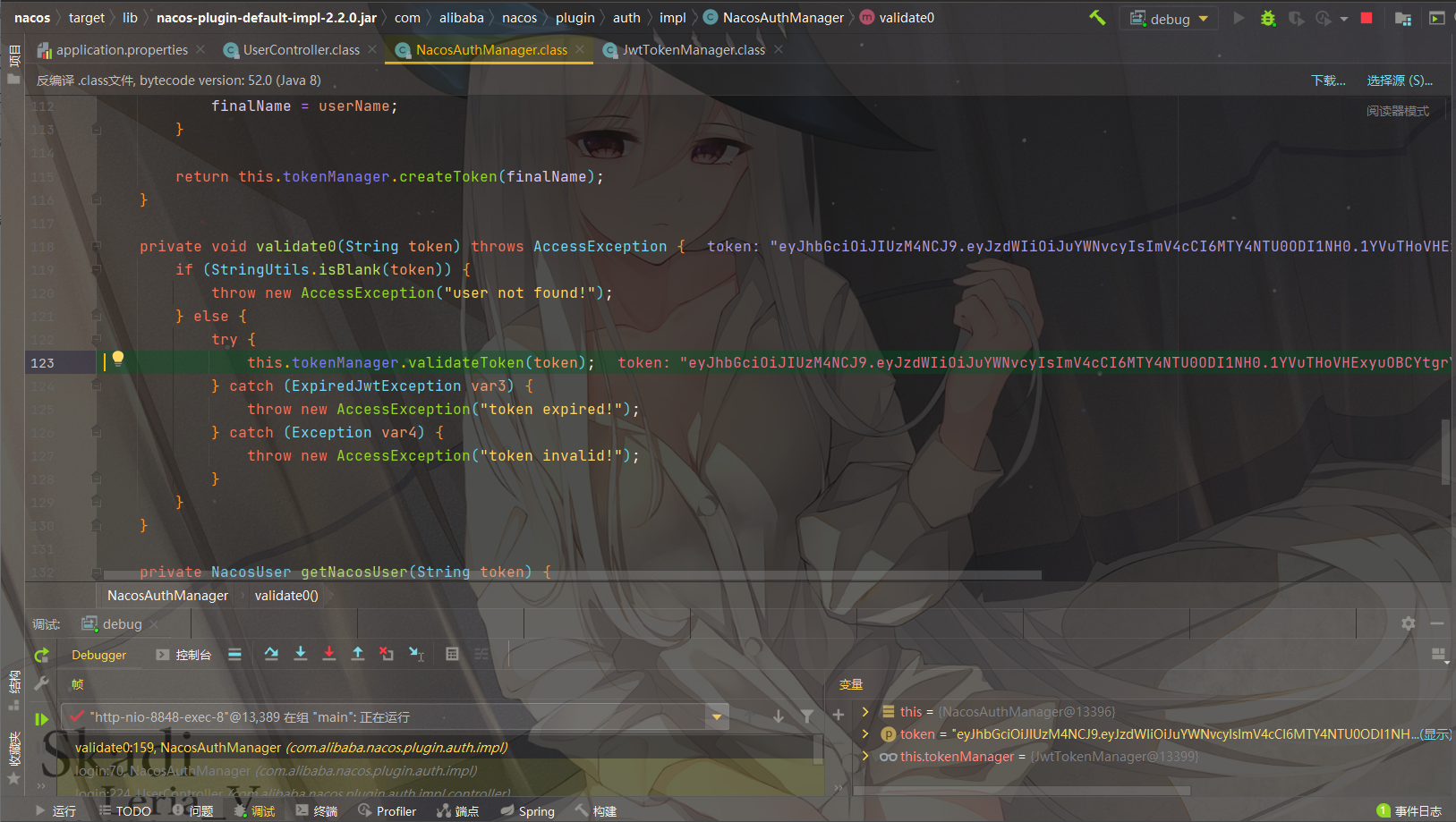Close the UserController.class tab
Screen dimensions: 1456x822
tap(372, 49)
